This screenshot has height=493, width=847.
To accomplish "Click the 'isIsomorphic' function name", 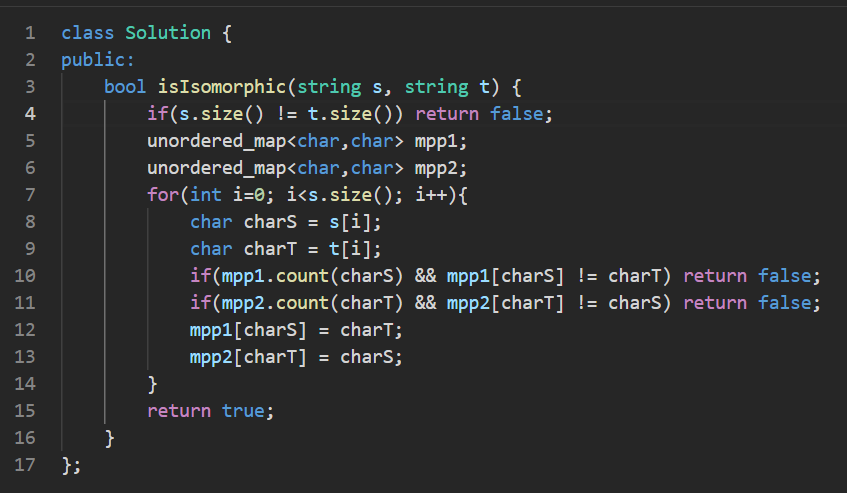I will click(x=221, y=87).
